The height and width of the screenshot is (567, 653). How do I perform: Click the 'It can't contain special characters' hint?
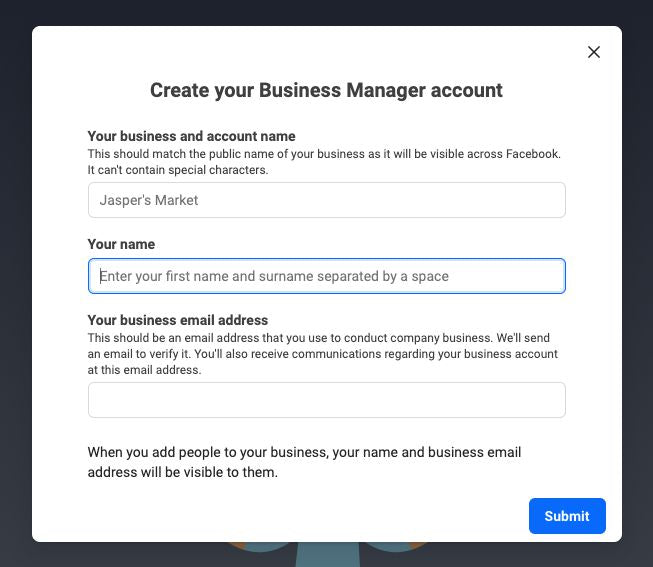(x=178, y=170)
